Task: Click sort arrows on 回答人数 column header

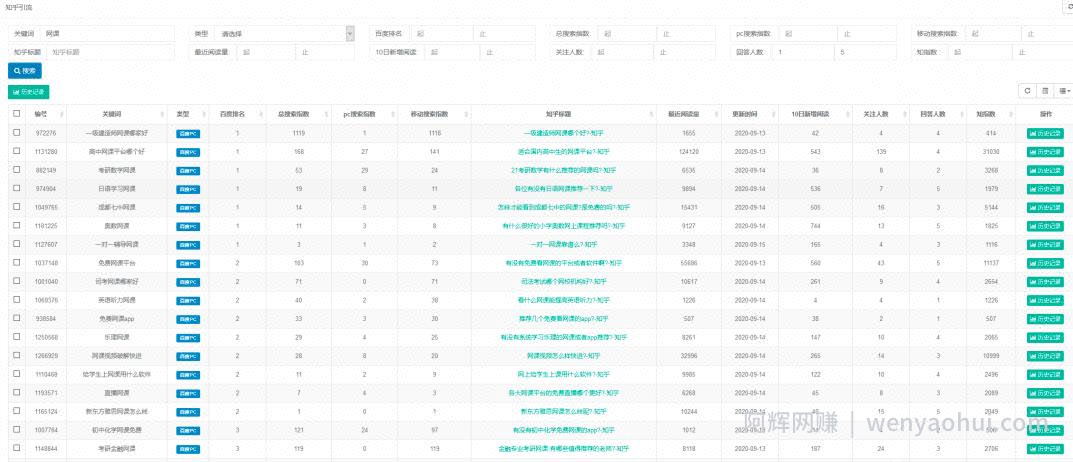Action: coord(961,114)
